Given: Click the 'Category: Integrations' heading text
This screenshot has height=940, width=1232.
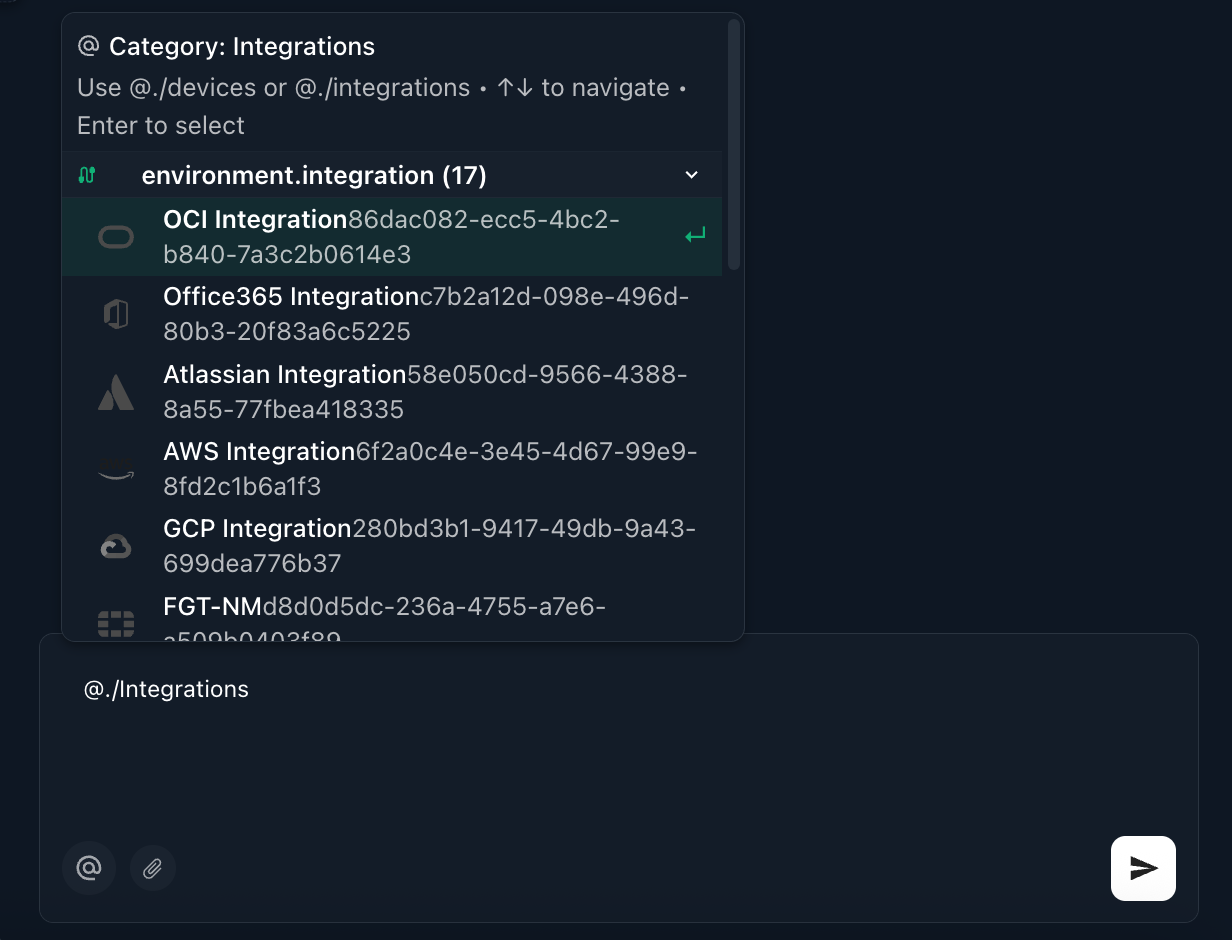Looking at the screenshot, I should point(242,46).
